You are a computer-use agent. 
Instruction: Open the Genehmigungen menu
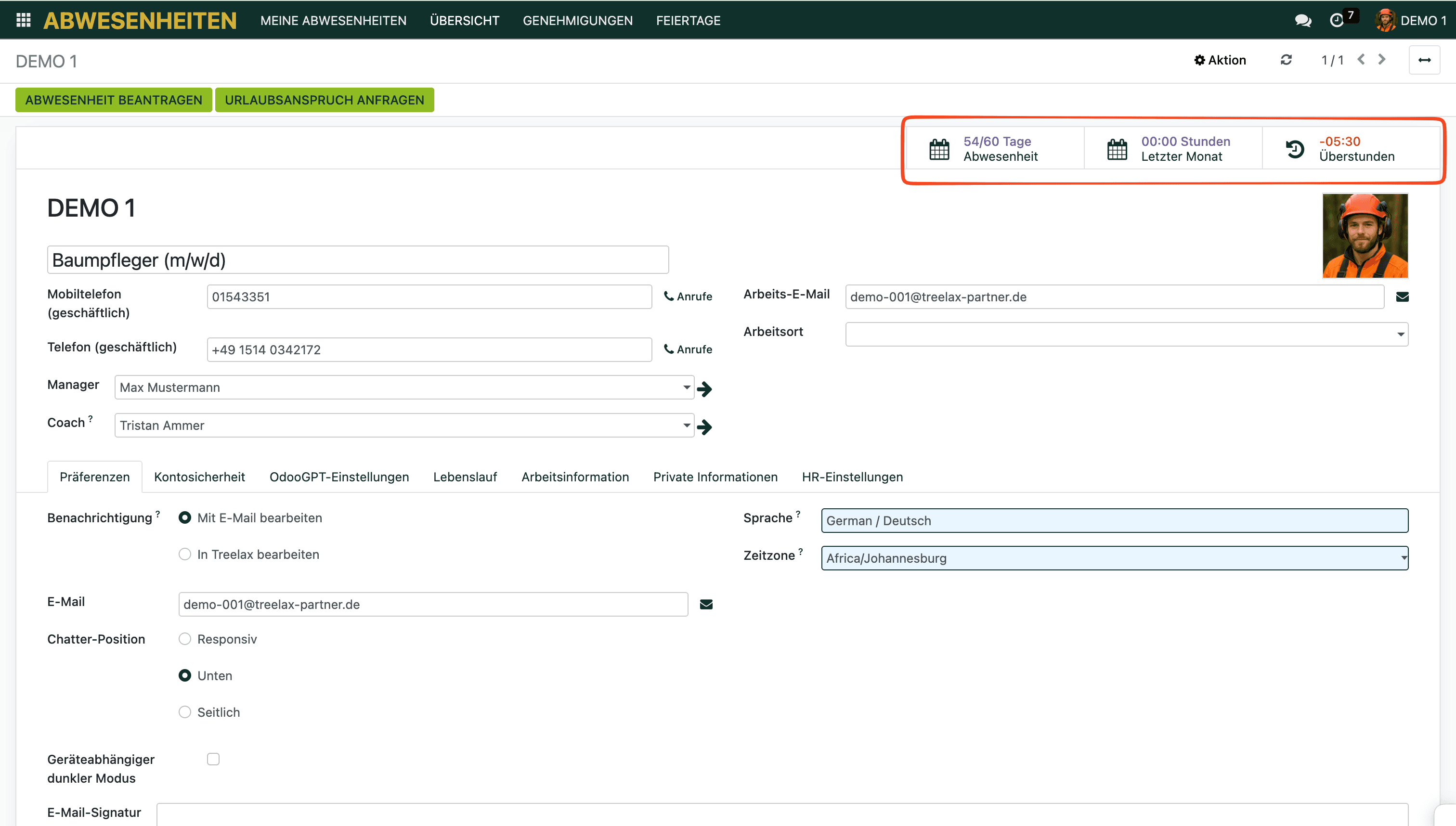[x=577, y=20]
